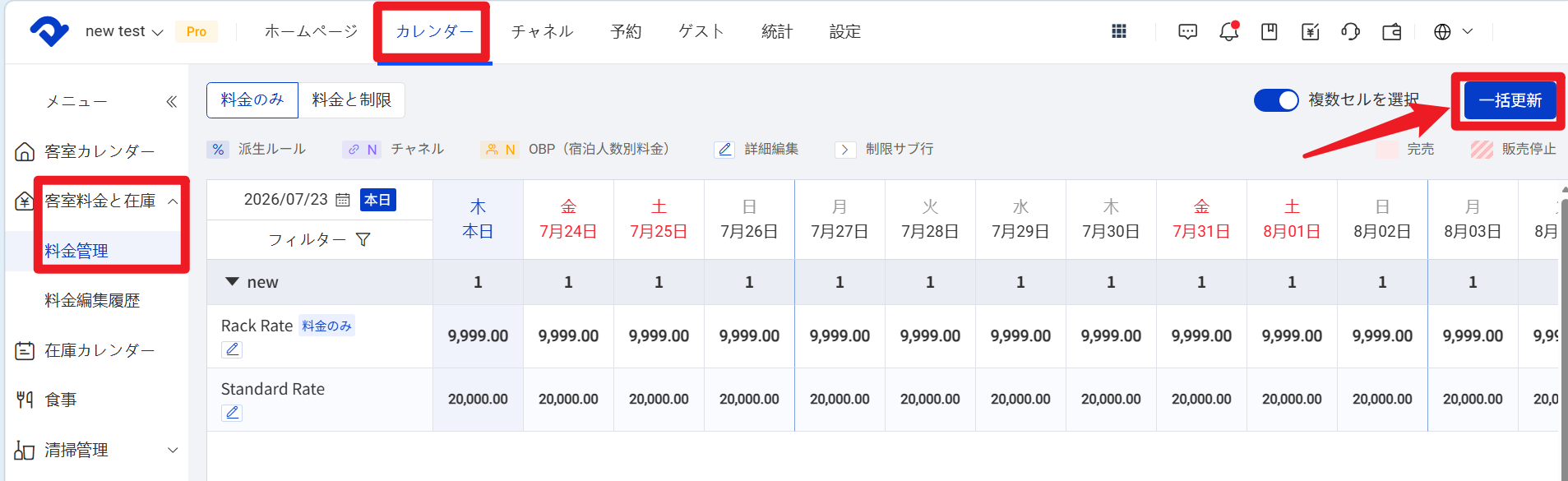The image size is (1568, 481).
Task: Click the 食事 fork and knife icon
Action: (25, 400)
